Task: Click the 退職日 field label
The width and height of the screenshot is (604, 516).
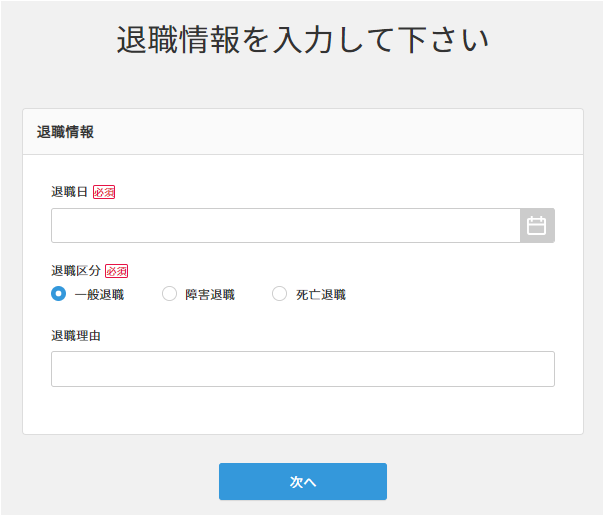Action: pyautogui.click(x=70, y=192)
